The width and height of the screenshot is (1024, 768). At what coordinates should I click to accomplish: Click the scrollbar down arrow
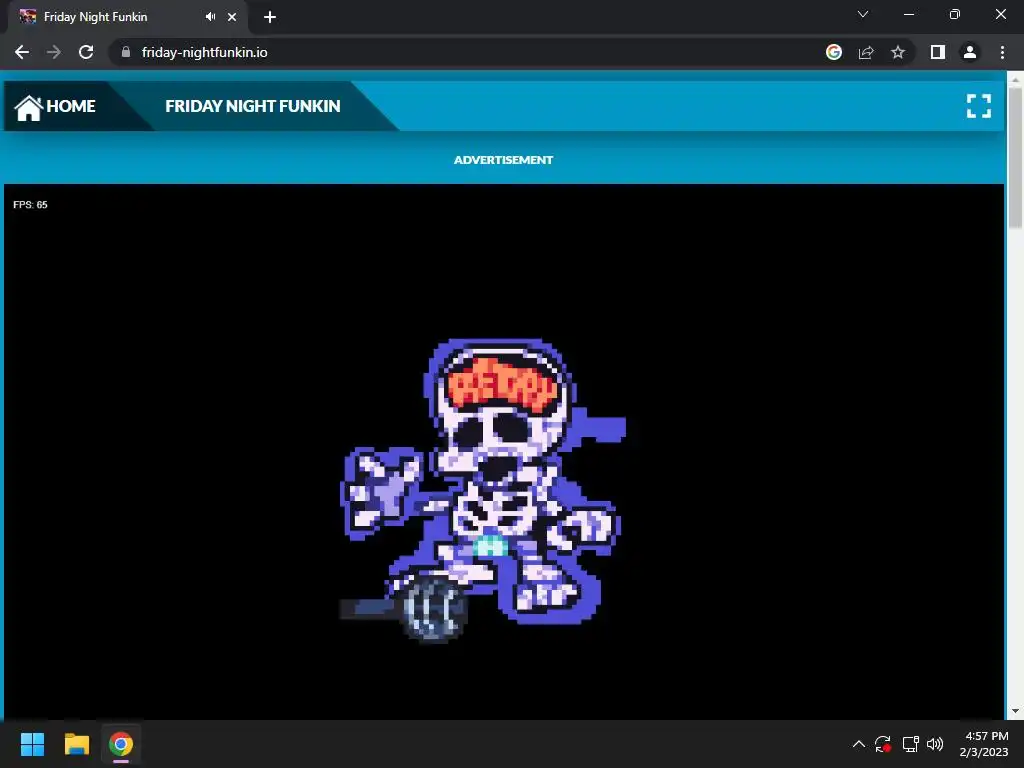coord(1015,711)
